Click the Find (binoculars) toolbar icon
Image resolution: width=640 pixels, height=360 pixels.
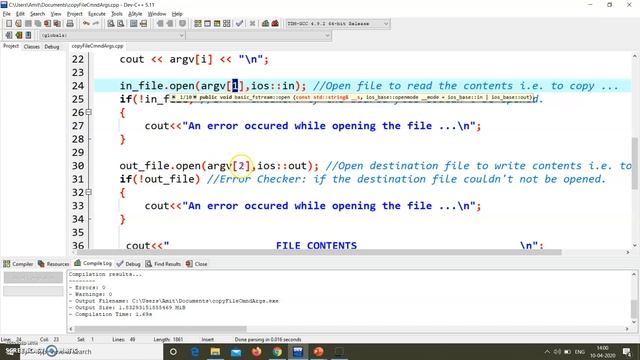coord(111,24)
